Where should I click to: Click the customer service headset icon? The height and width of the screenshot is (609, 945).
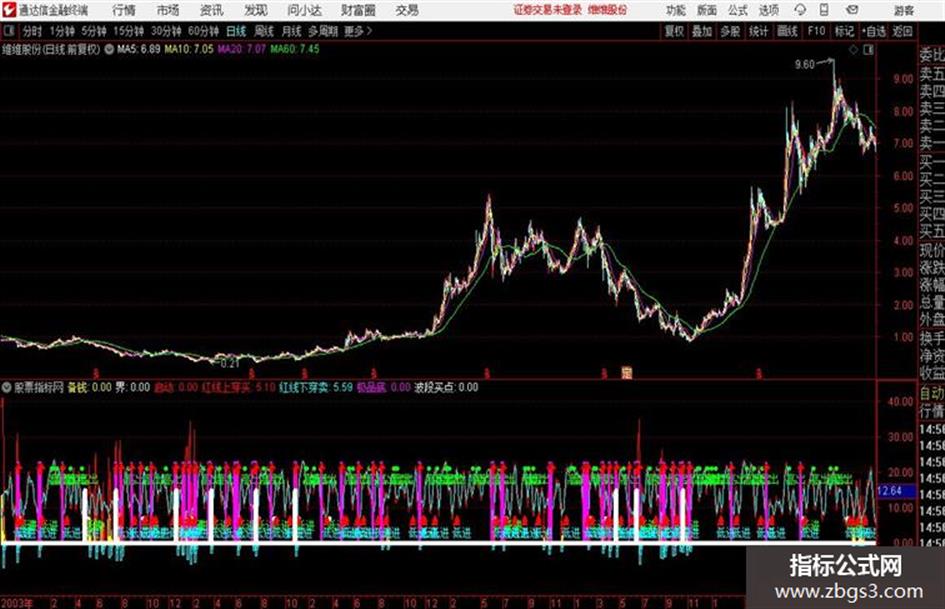800,10
